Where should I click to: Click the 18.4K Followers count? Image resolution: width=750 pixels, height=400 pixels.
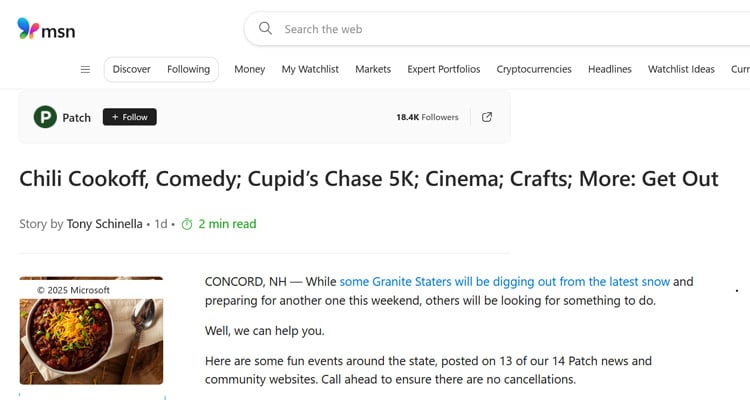tap(427, 117)
